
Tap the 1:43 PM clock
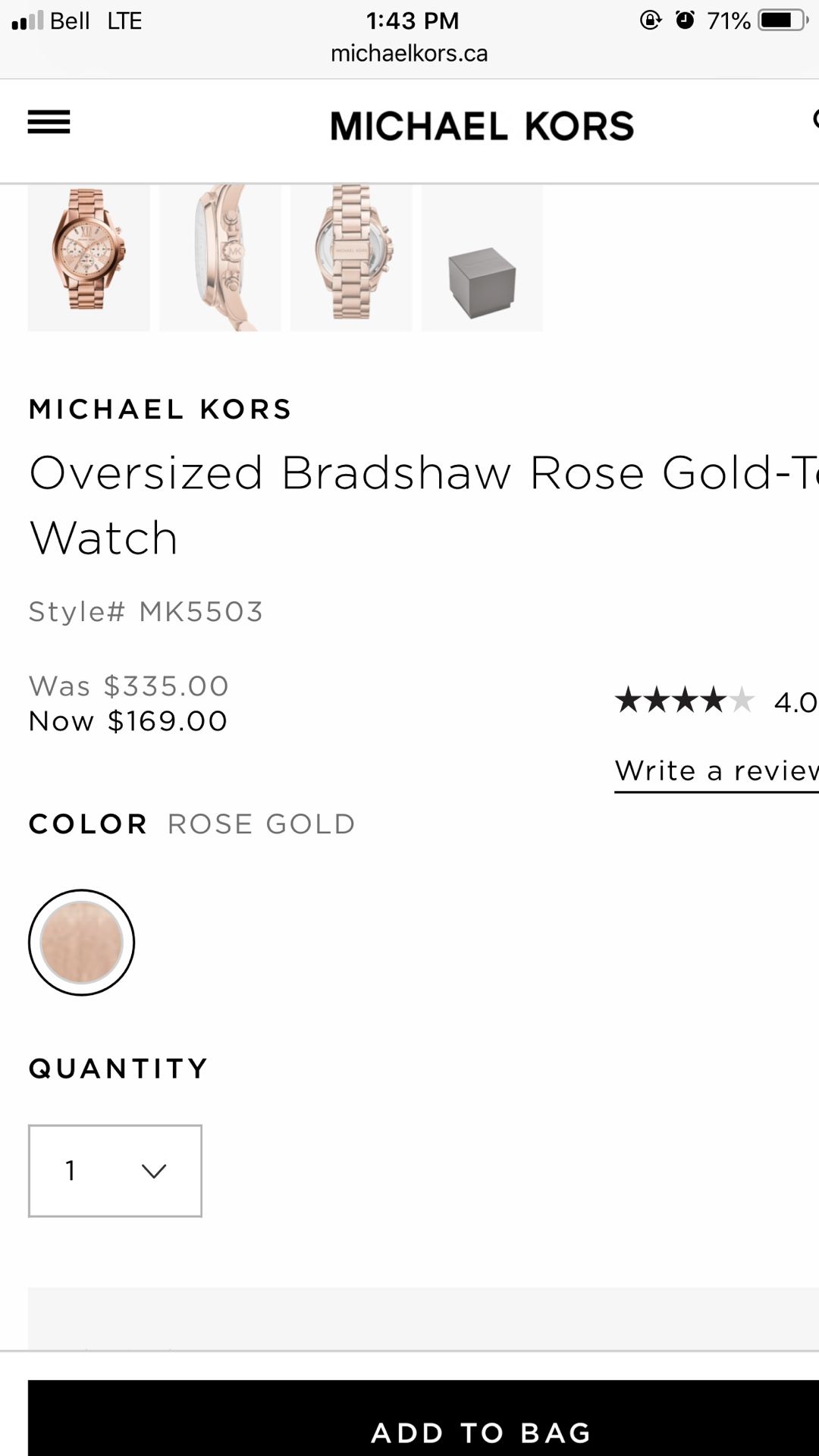(413, 20)
